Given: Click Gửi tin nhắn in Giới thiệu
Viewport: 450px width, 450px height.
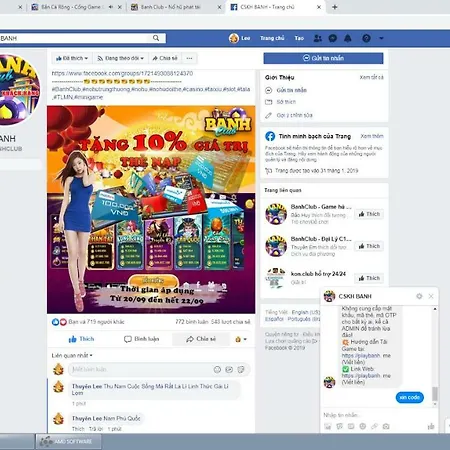Looking at the screenshot, I should 291,90.
